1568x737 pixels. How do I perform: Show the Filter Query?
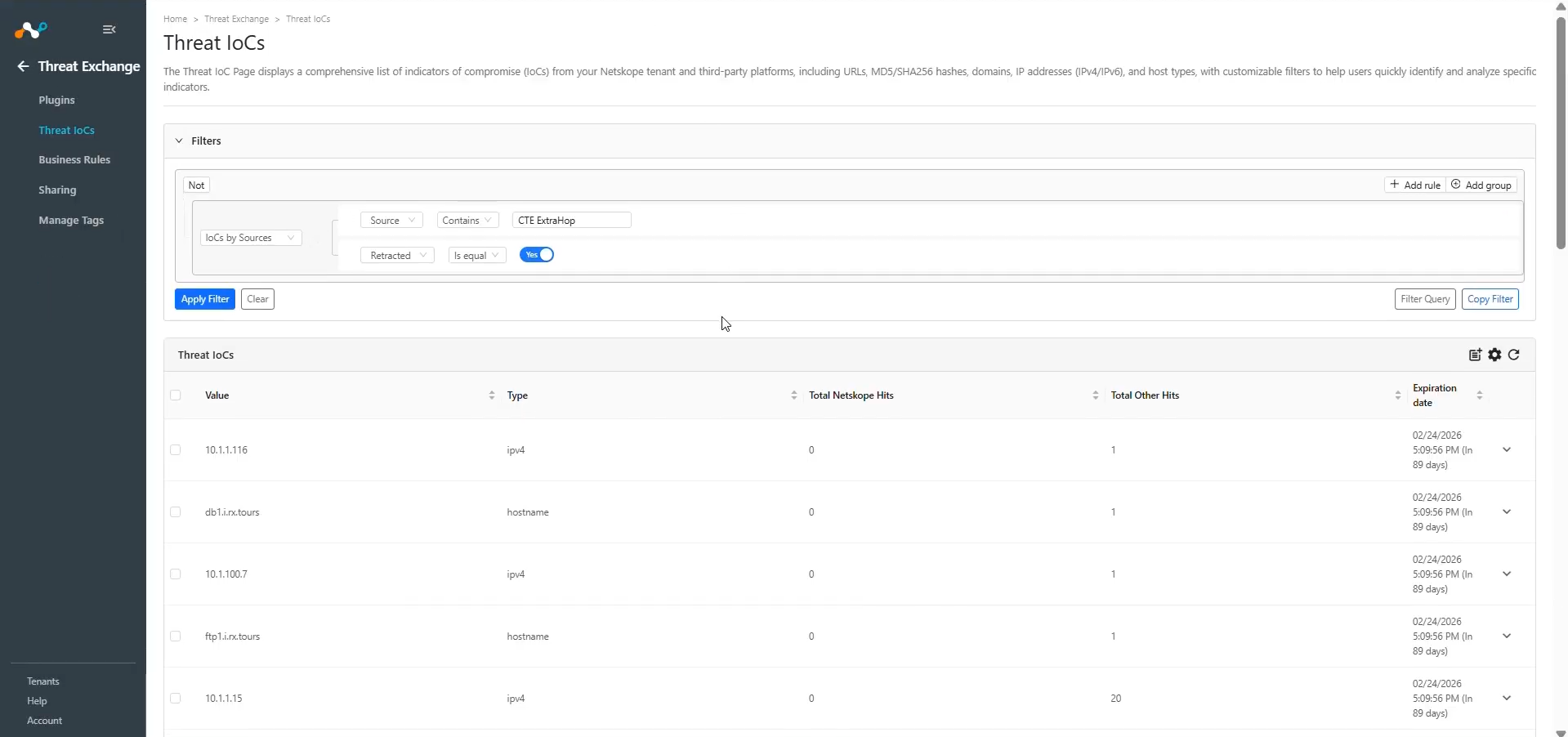click(x=1425, y=299)
